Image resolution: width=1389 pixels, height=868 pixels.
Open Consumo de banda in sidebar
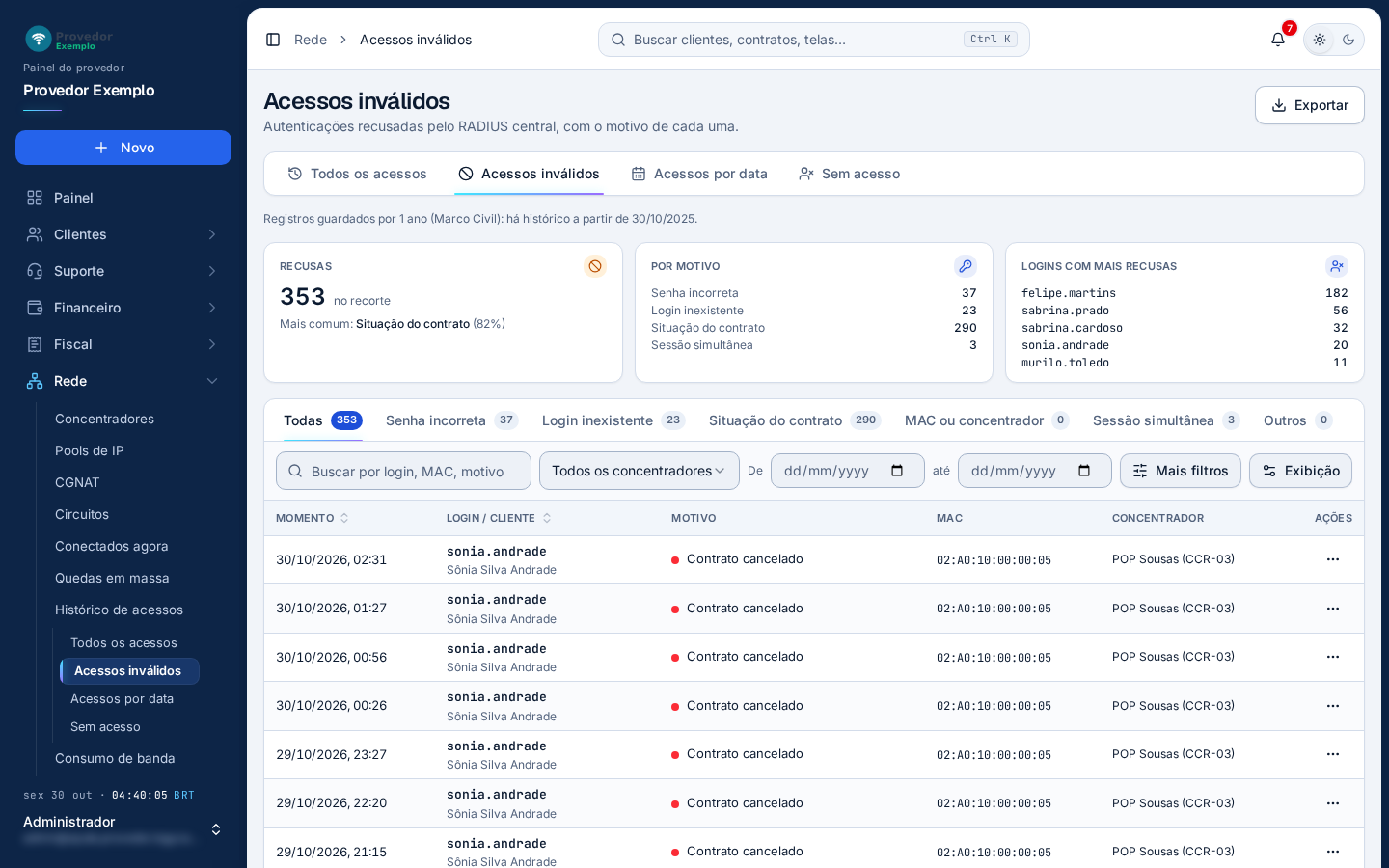(115, 758)
